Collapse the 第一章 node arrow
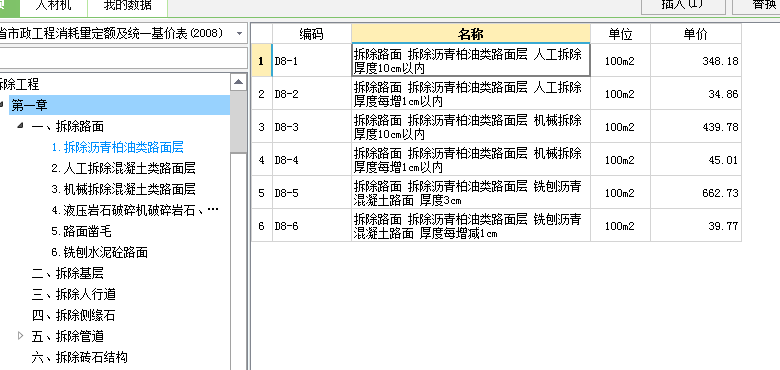Image resolution: width=780 pixels, height=370 pixels. tap(2, 105)
